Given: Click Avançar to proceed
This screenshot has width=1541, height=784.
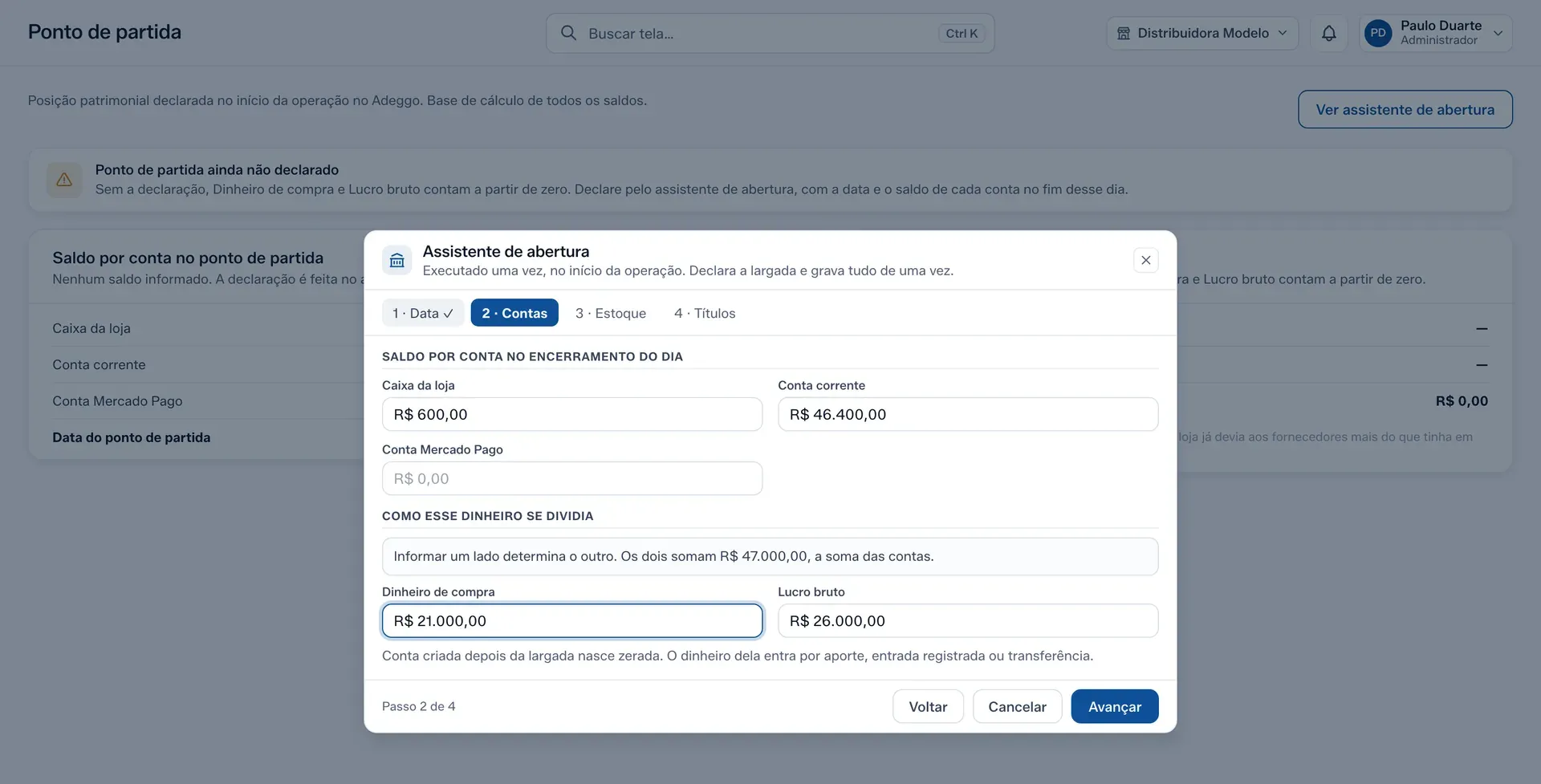Looking at the screenshot, I should [1114, 706].
